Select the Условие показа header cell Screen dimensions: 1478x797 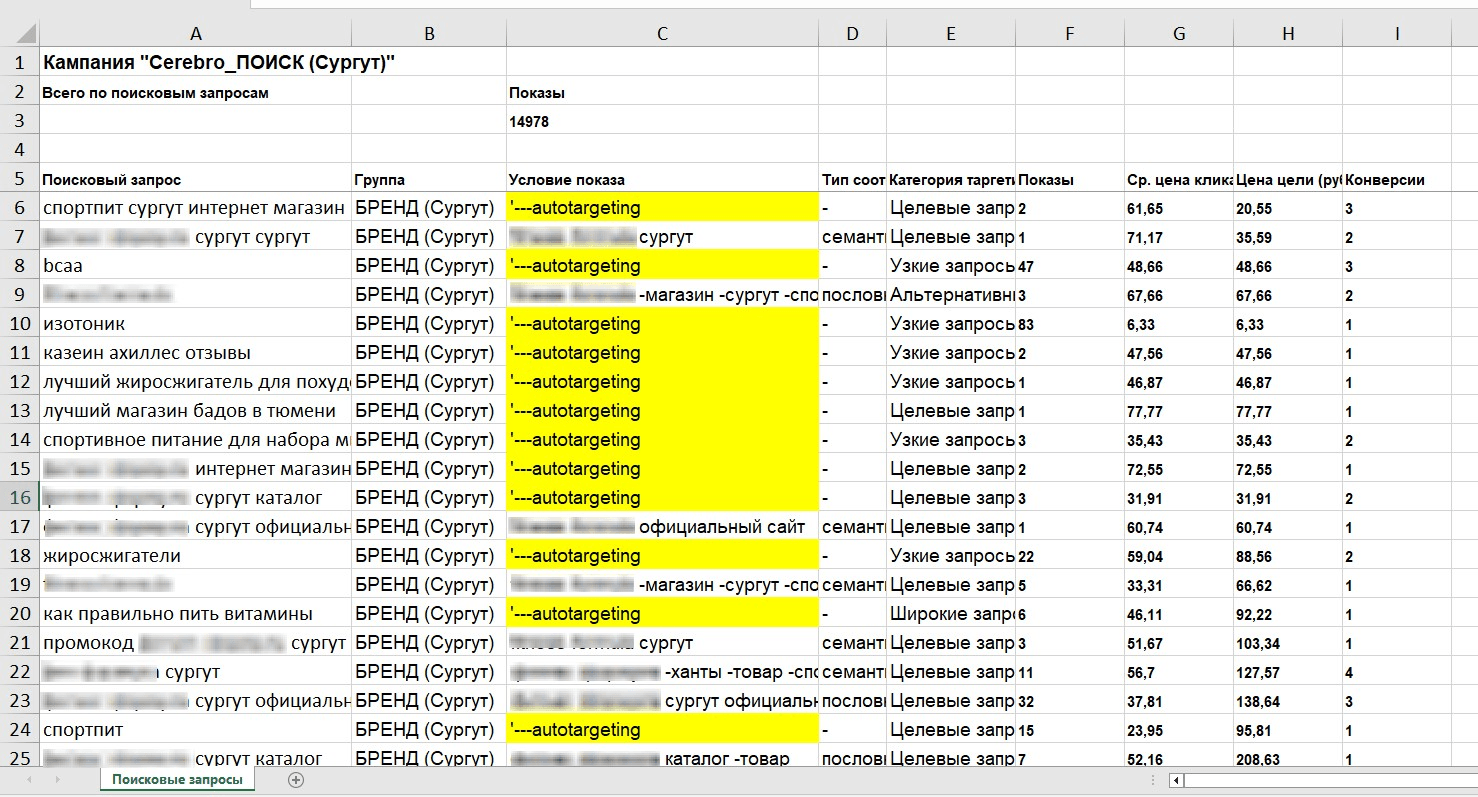[662, 180]
